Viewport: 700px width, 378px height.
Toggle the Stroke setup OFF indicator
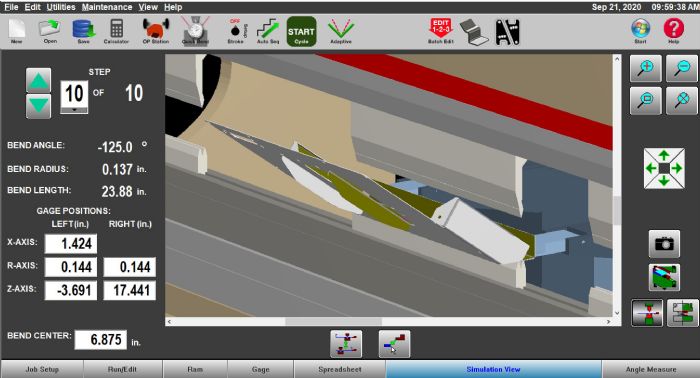point(236,31)
